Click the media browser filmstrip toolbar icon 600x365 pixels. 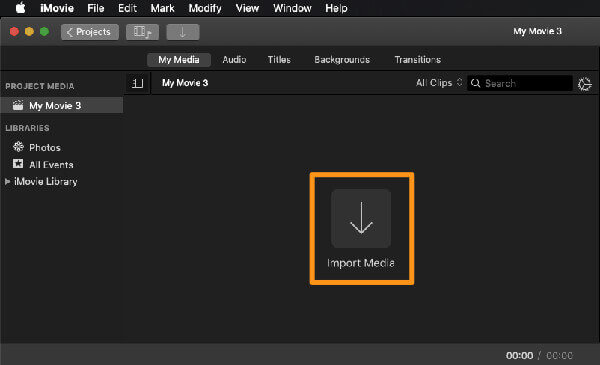click(142, 32)
